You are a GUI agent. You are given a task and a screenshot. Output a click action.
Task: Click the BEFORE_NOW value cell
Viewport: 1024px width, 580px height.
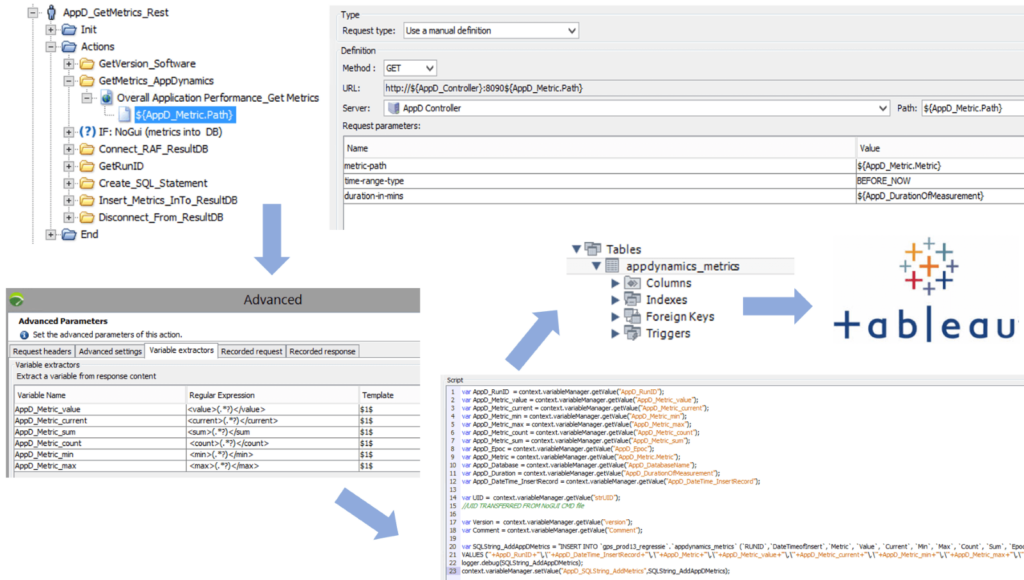click(940, 181)
